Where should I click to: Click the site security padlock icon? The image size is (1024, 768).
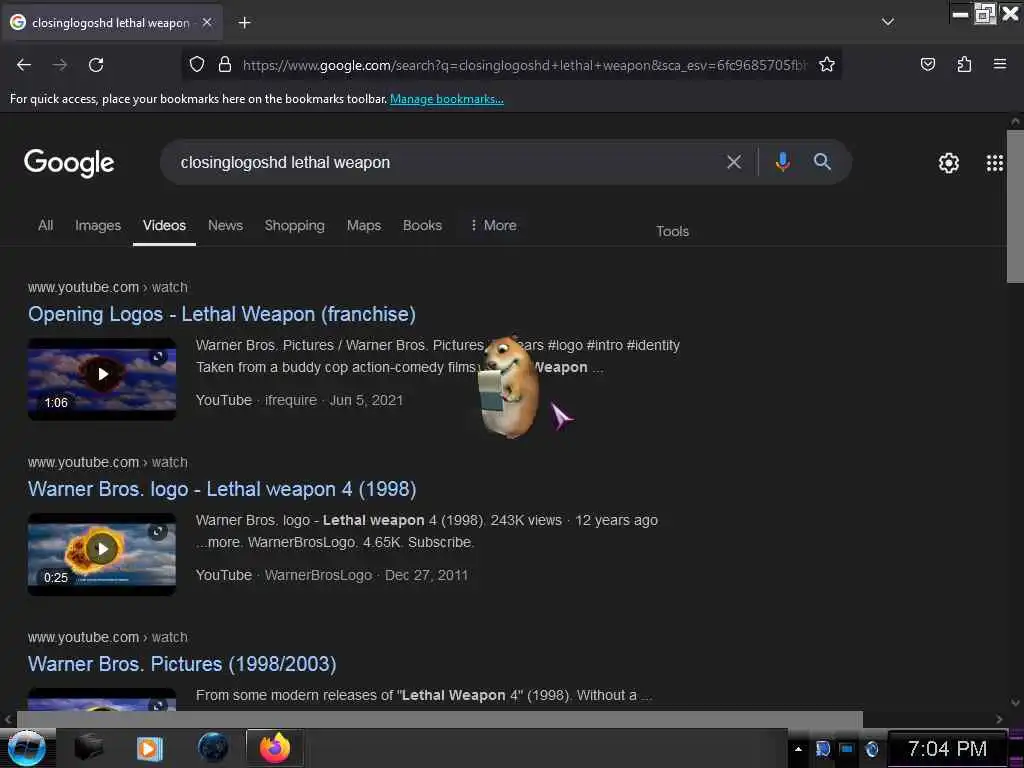pyautogui.click(x=225, y=65)
